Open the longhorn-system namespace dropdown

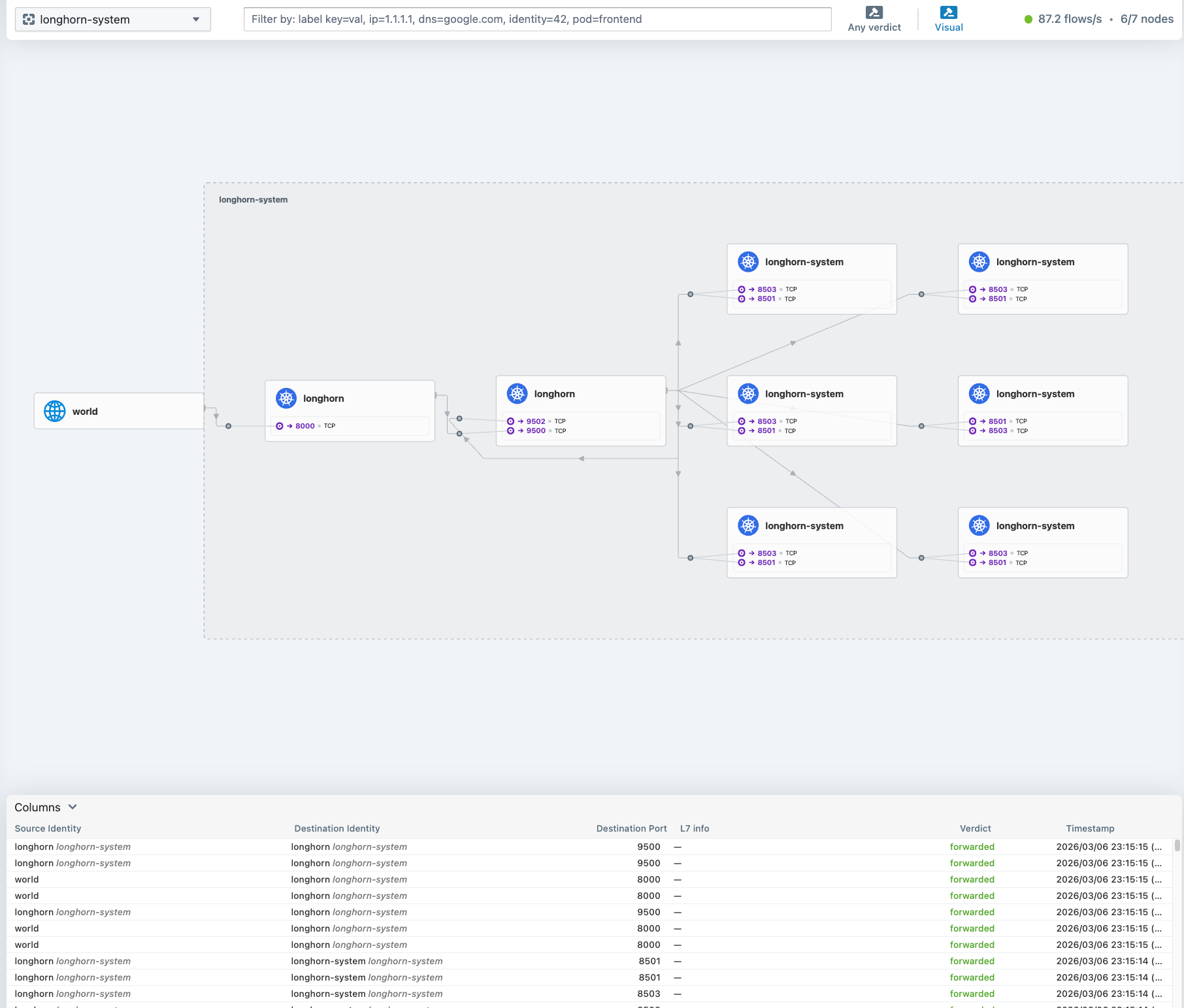point(112,20)
